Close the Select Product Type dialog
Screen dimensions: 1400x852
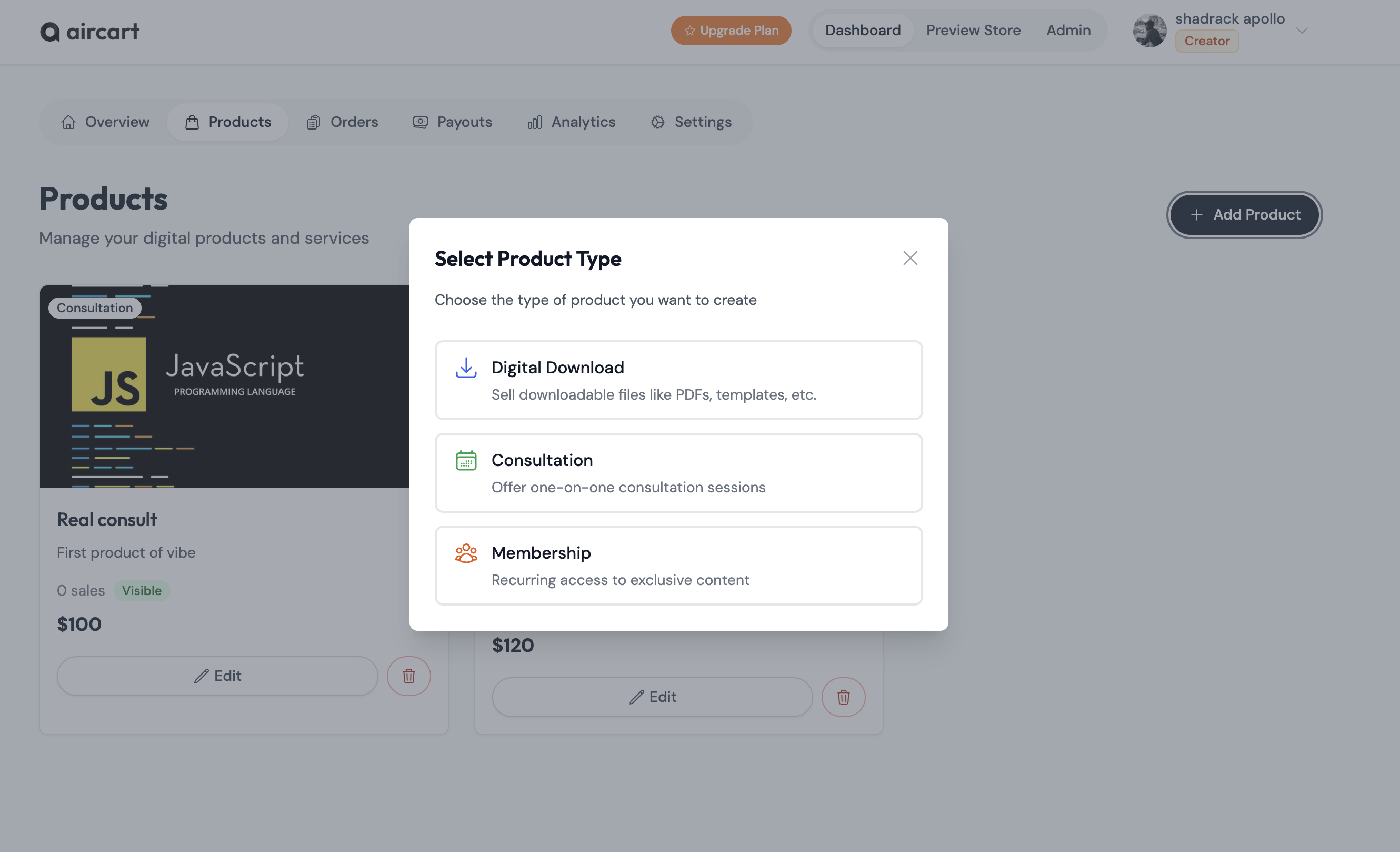[x=910, y=258]
